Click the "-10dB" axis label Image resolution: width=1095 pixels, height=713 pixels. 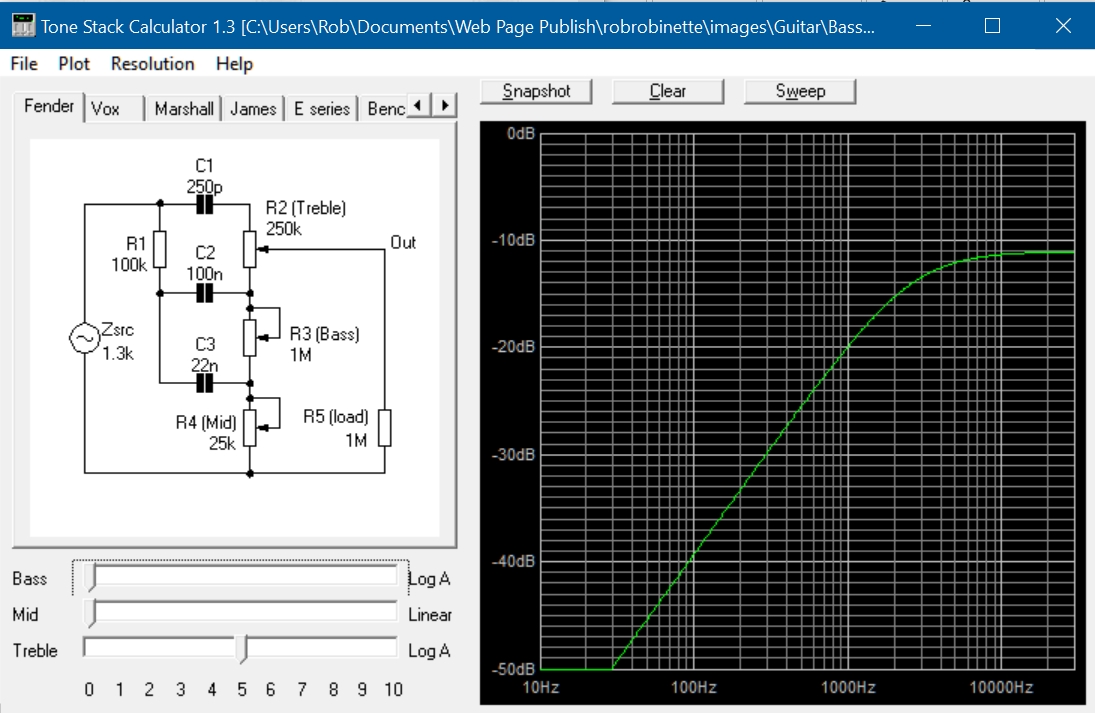[x=513, y=240]
